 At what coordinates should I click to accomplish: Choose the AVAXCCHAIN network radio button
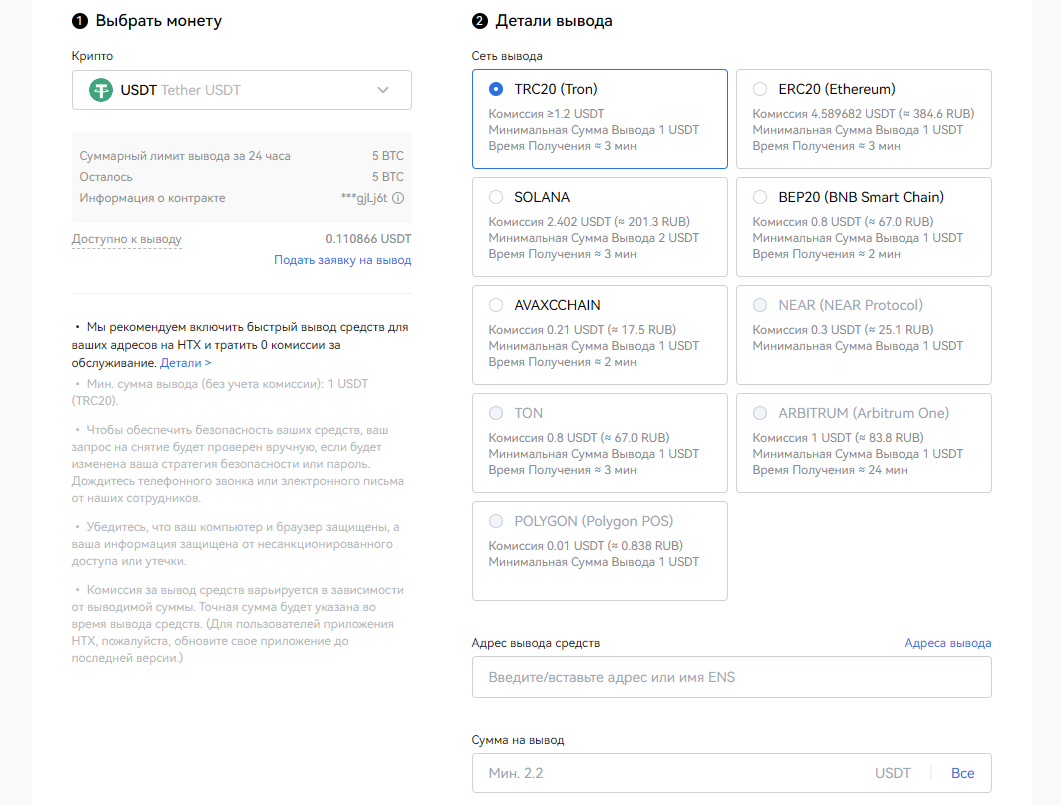(496, 305)
